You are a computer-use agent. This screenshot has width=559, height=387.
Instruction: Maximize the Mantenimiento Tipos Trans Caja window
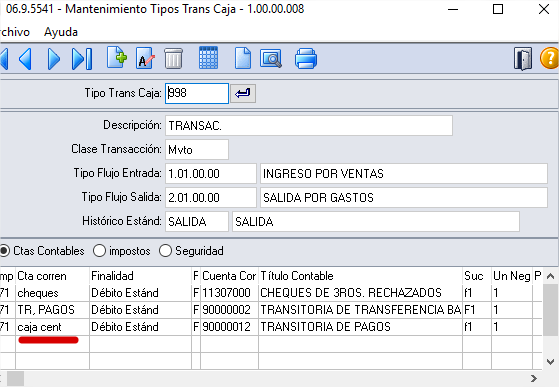tap(498, 9)
